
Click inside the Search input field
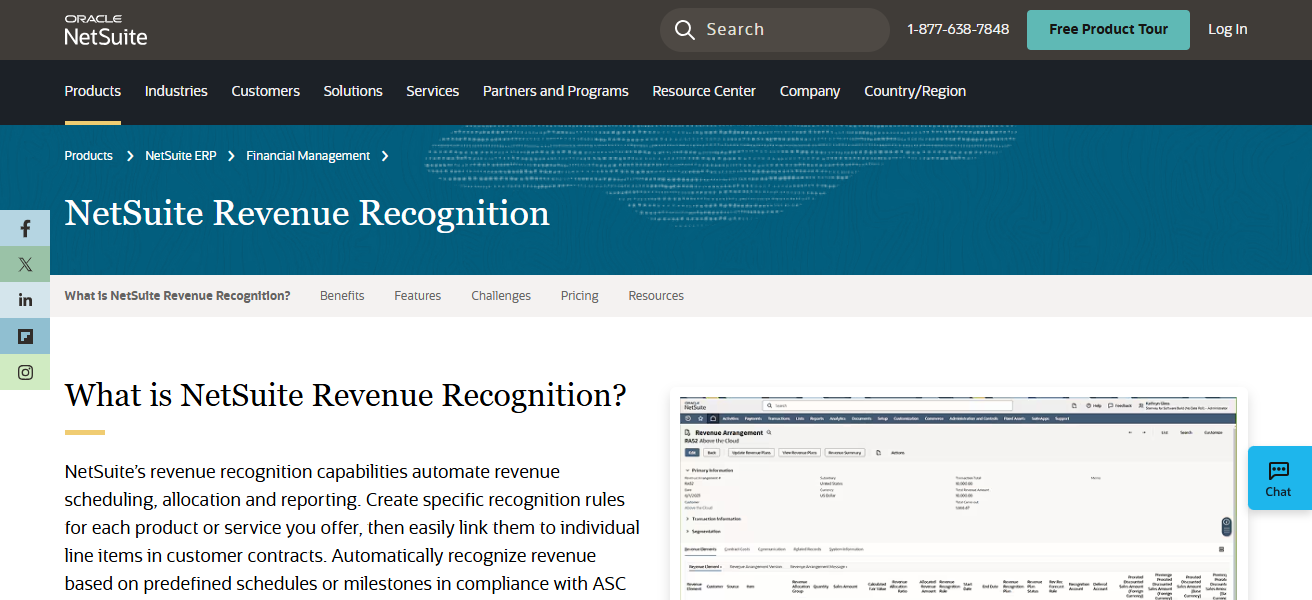pos(780,29)
